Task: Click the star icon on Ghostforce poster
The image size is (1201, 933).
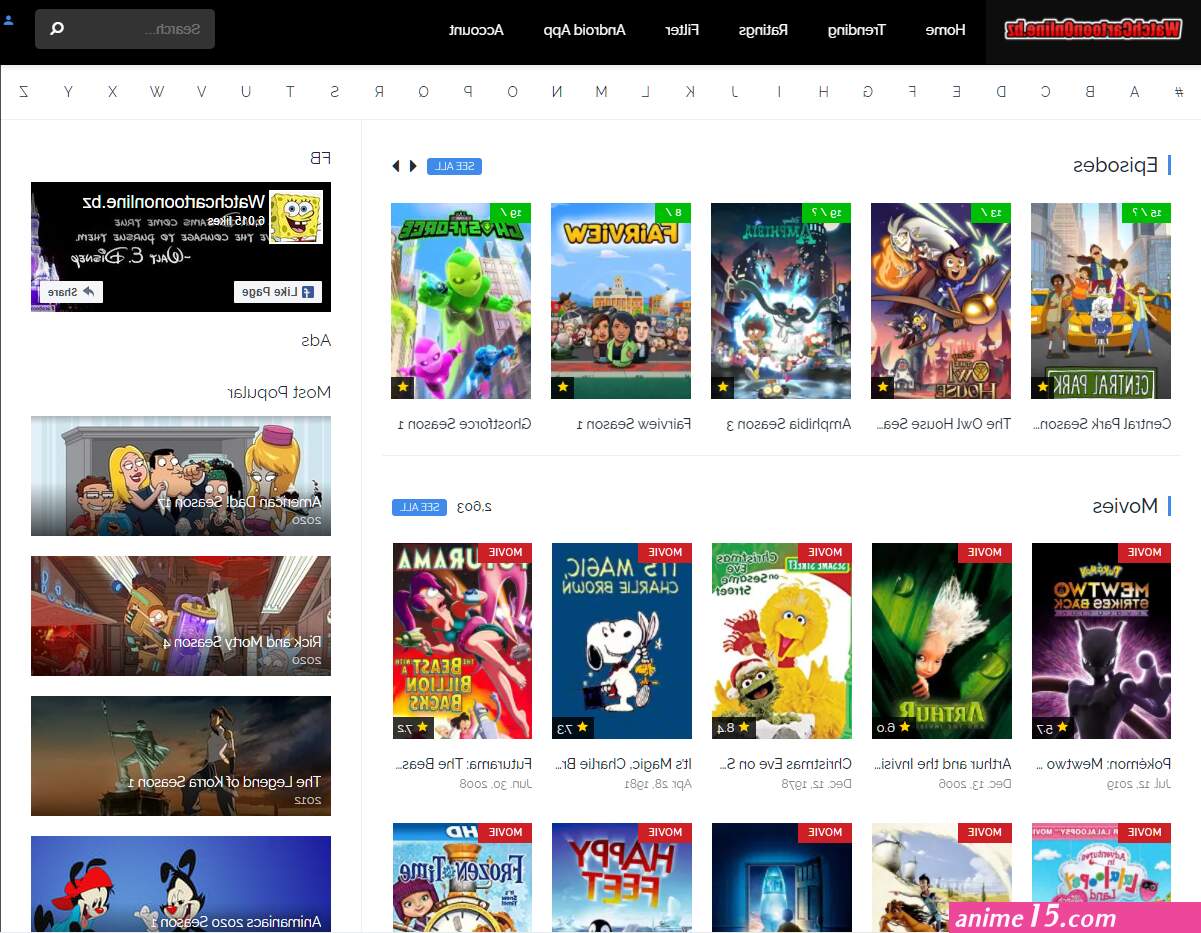Action: click(403, 387)
